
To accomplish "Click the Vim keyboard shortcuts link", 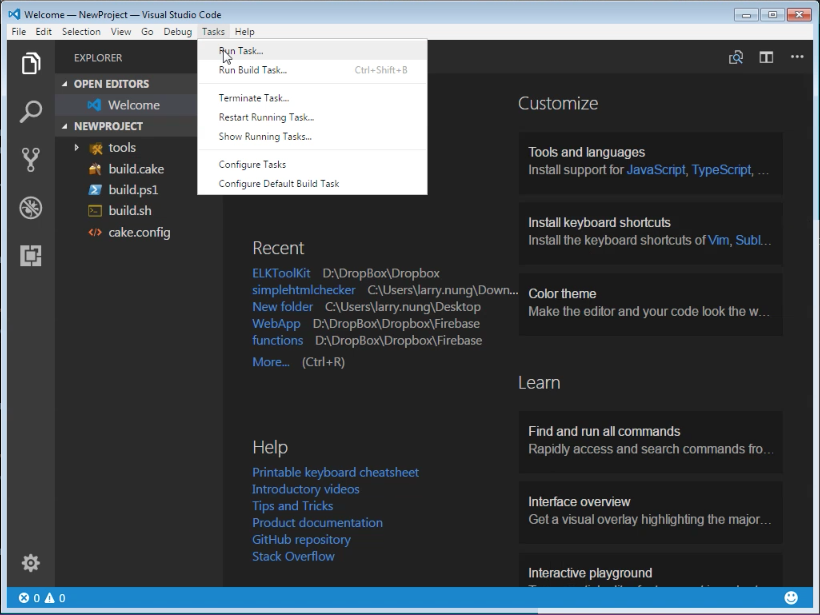I will click(718, 240).
